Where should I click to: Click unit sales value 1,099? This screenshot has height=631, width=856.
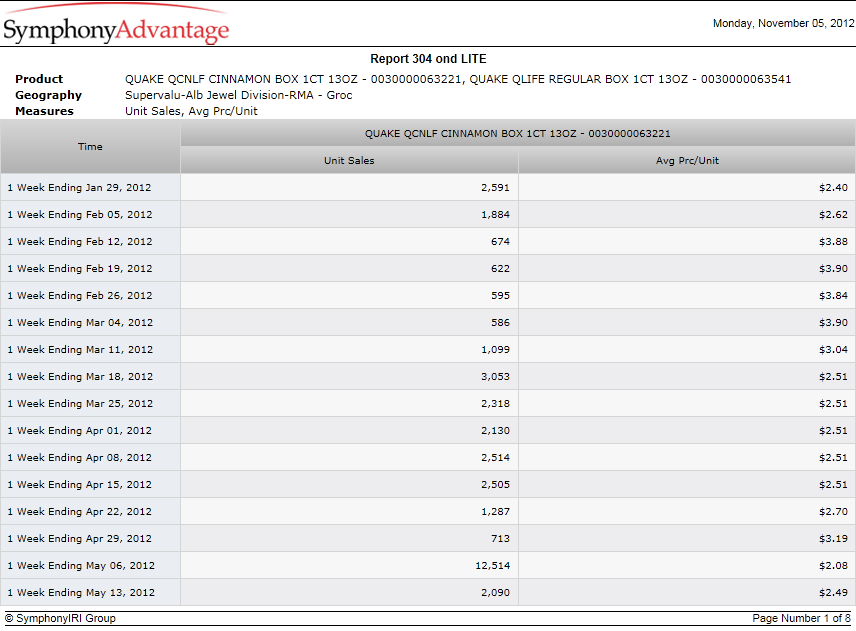495,349
